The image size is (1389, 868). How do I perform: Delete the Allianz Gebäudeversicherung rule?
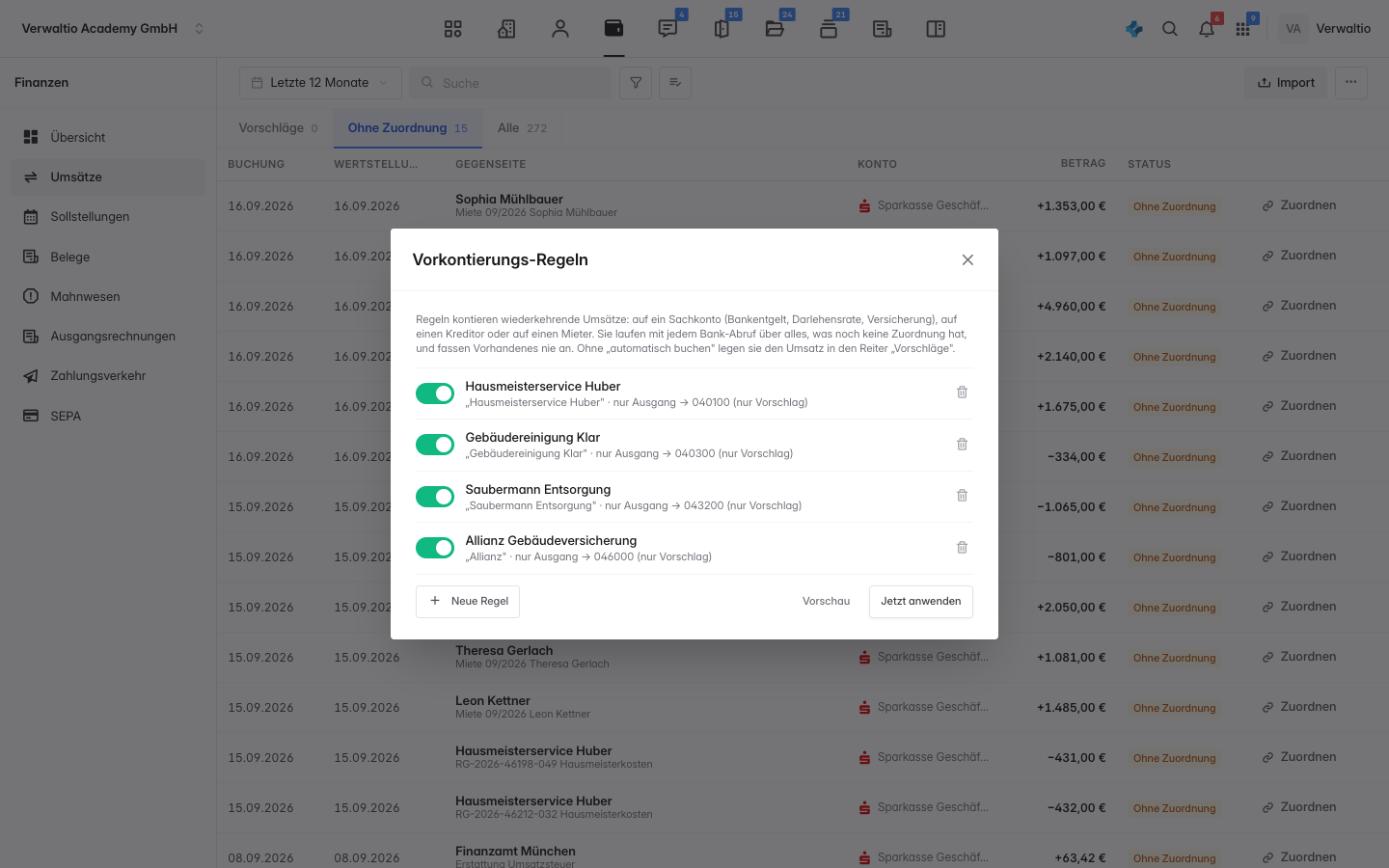962,548
